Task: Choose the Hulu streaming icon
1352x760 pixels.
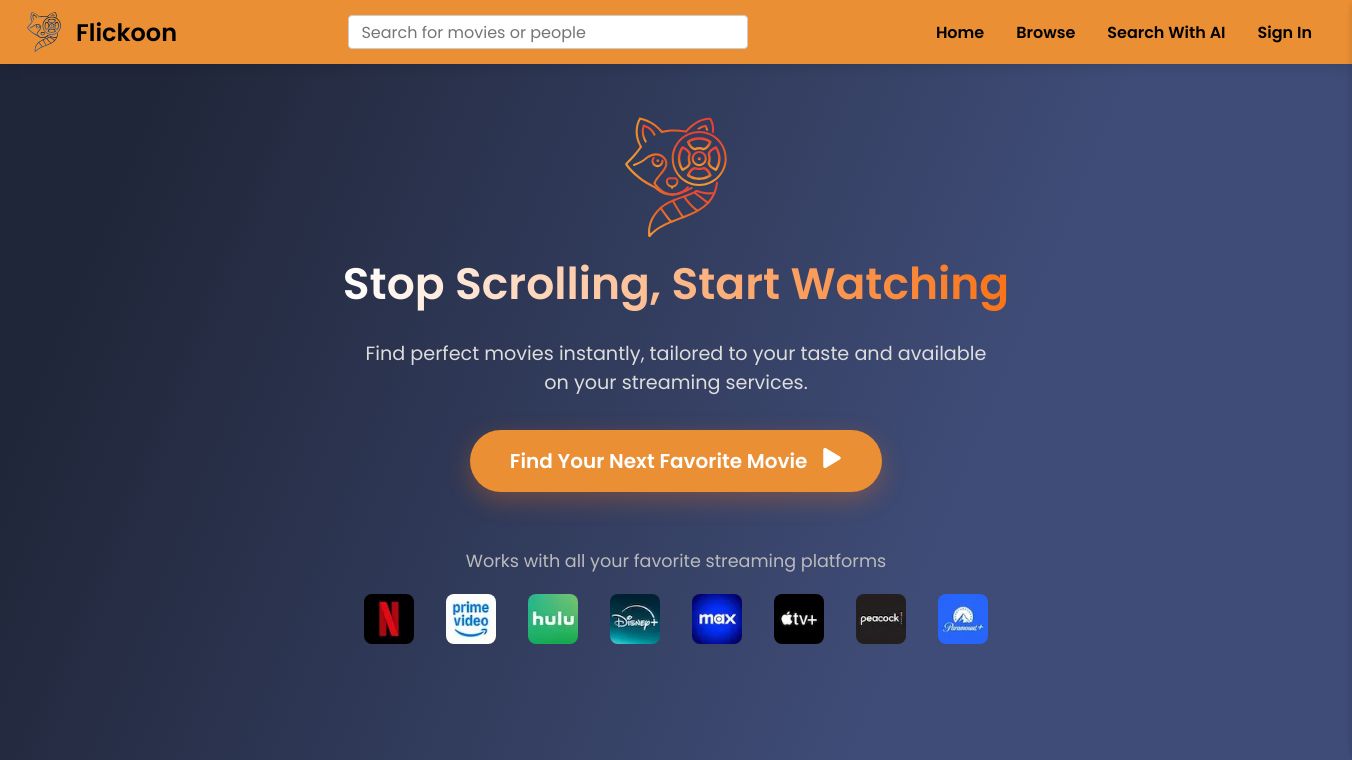Action: (x=553, y=619)
